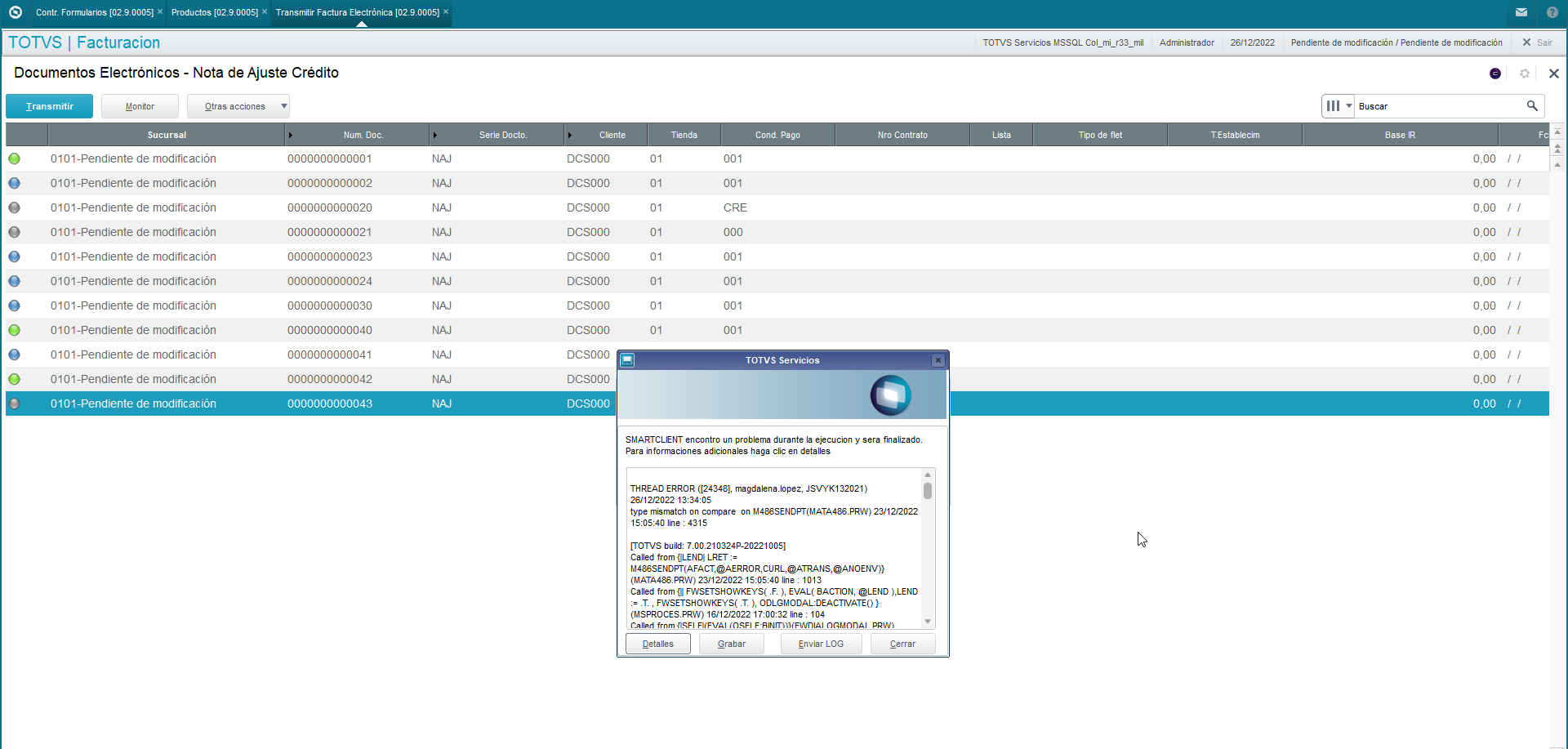Viewport: 1568px width, 749px height.
Task: Click TOTVS Servicios MSSQL environment label
Action: point(1062,42)
